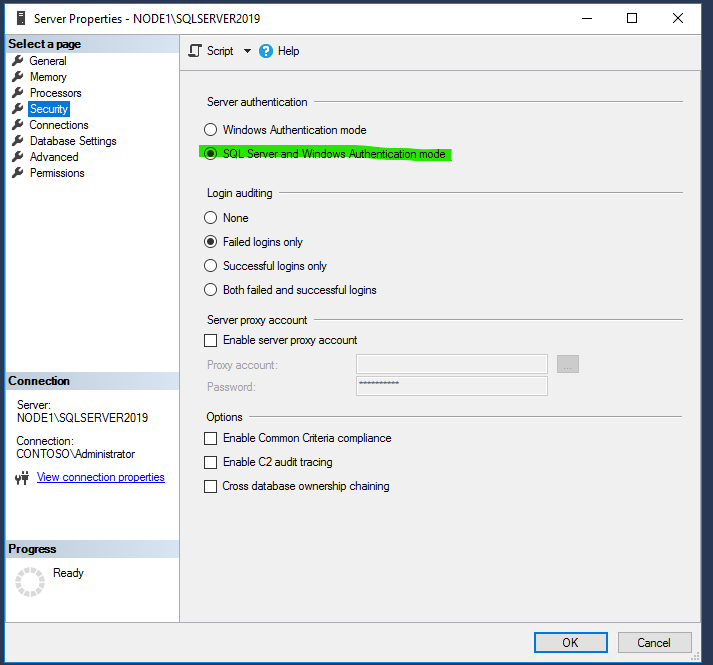
Task: Maximize the Server Properties window
Action: (x=632, y=18)
